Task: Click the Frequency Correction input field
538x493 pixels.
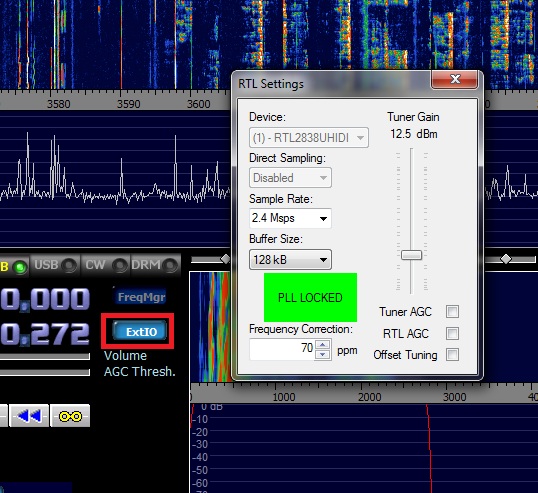Action: tap(282, 349)
